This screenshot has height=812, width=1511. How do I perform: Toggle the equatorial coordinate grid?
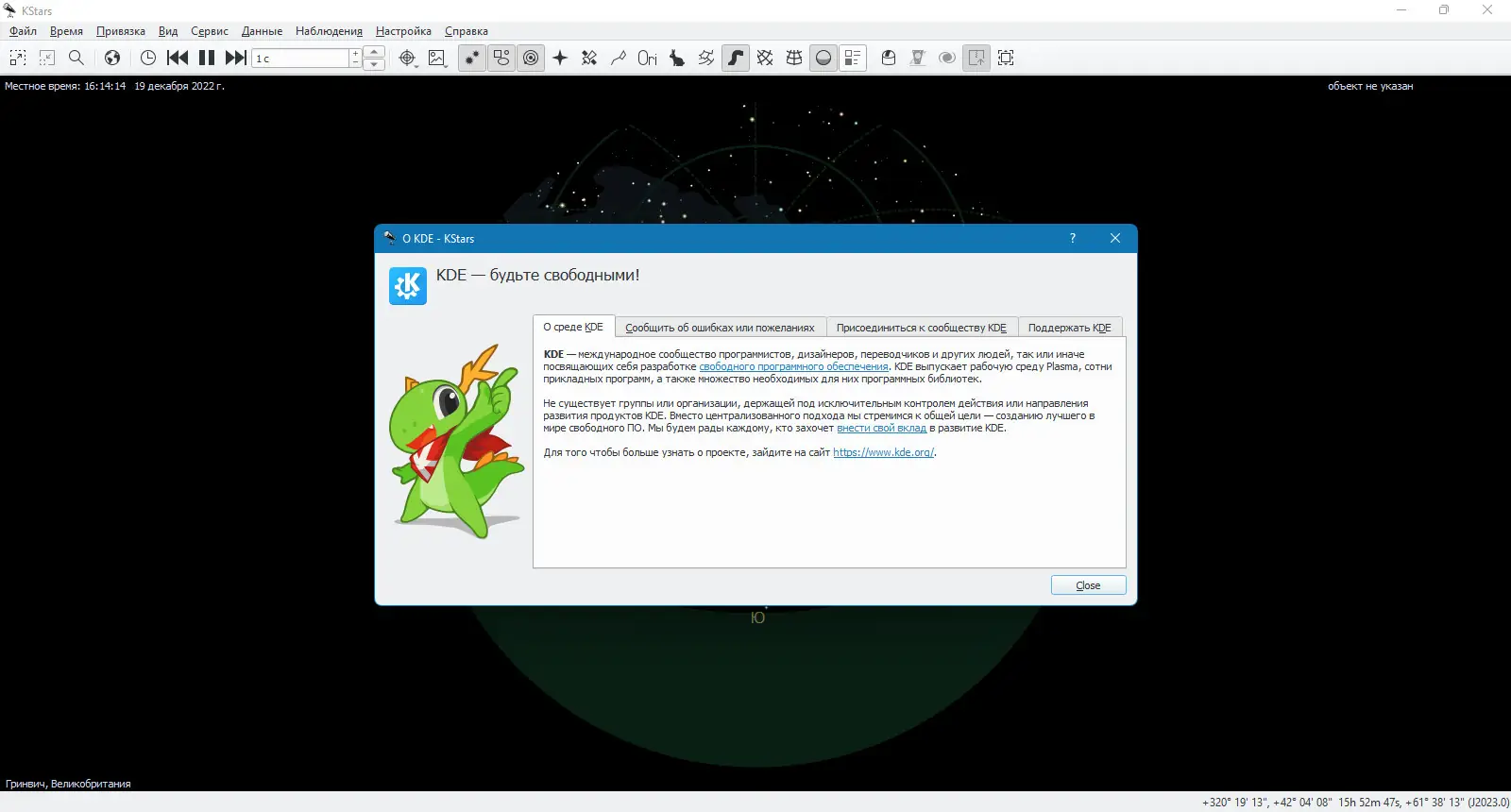[x=765, y=58]
